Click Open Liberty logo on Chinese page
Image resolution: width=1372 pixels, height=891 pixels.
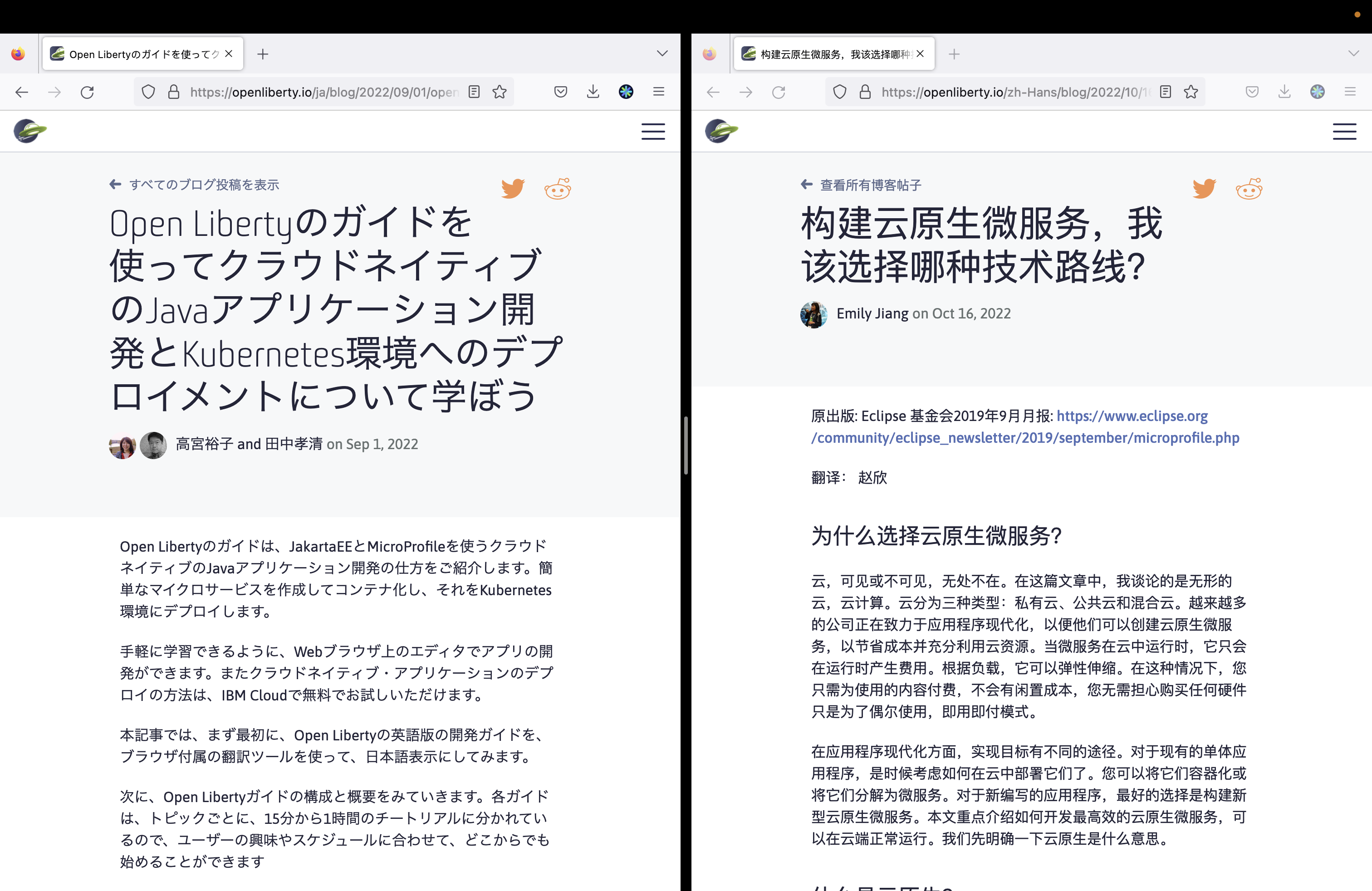[x=721, y=132]
